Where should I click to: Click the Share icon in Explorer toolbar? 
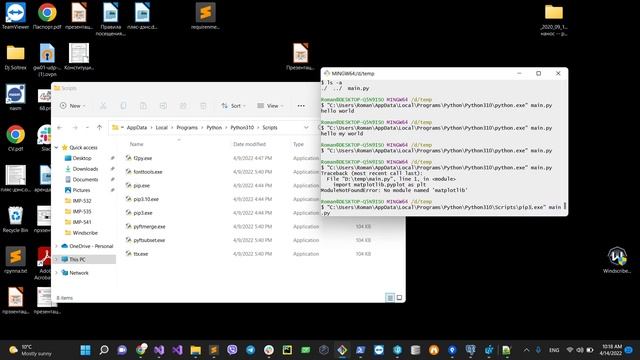point(183,106)
